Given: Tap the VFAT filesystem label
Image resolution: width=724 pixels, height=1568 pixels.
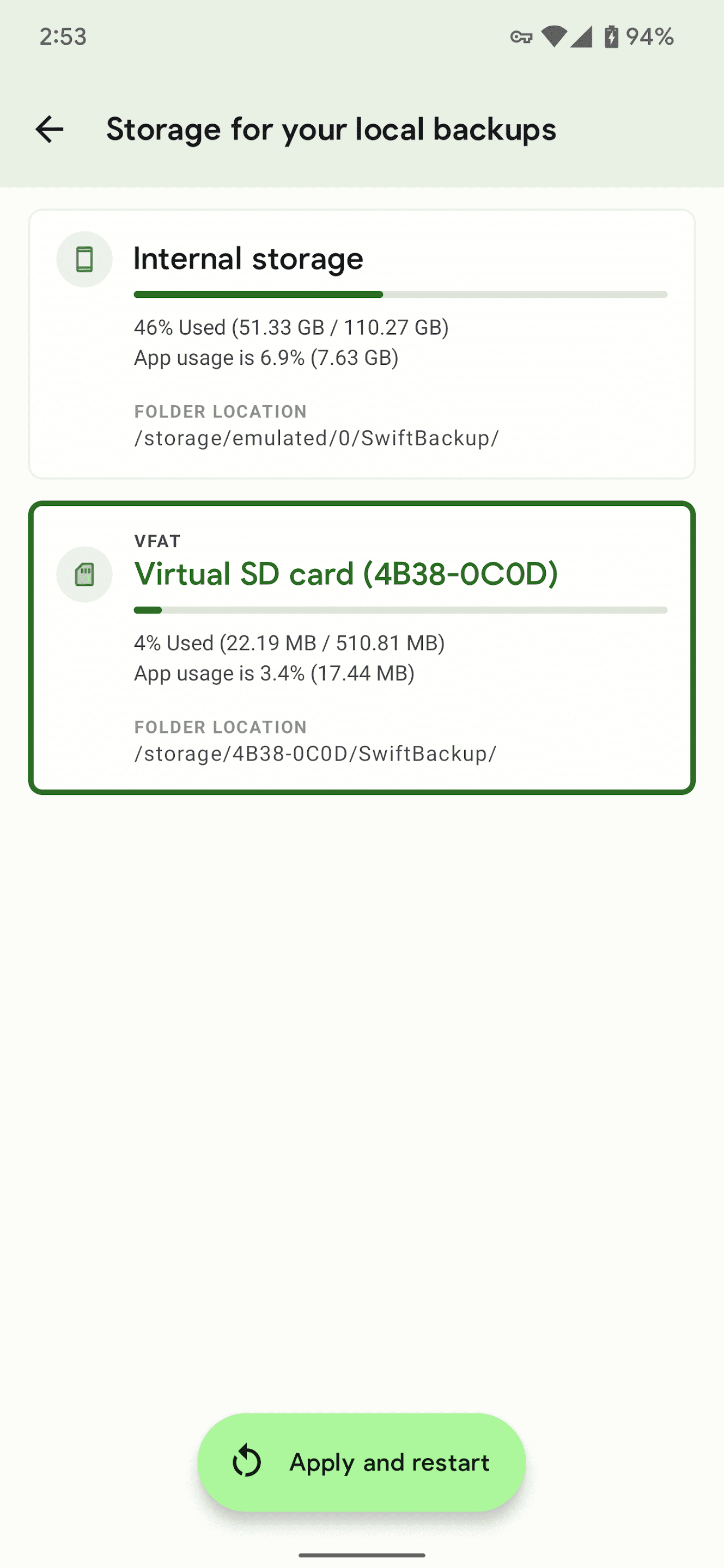Looking at the screenshot, I should [157, 541].
